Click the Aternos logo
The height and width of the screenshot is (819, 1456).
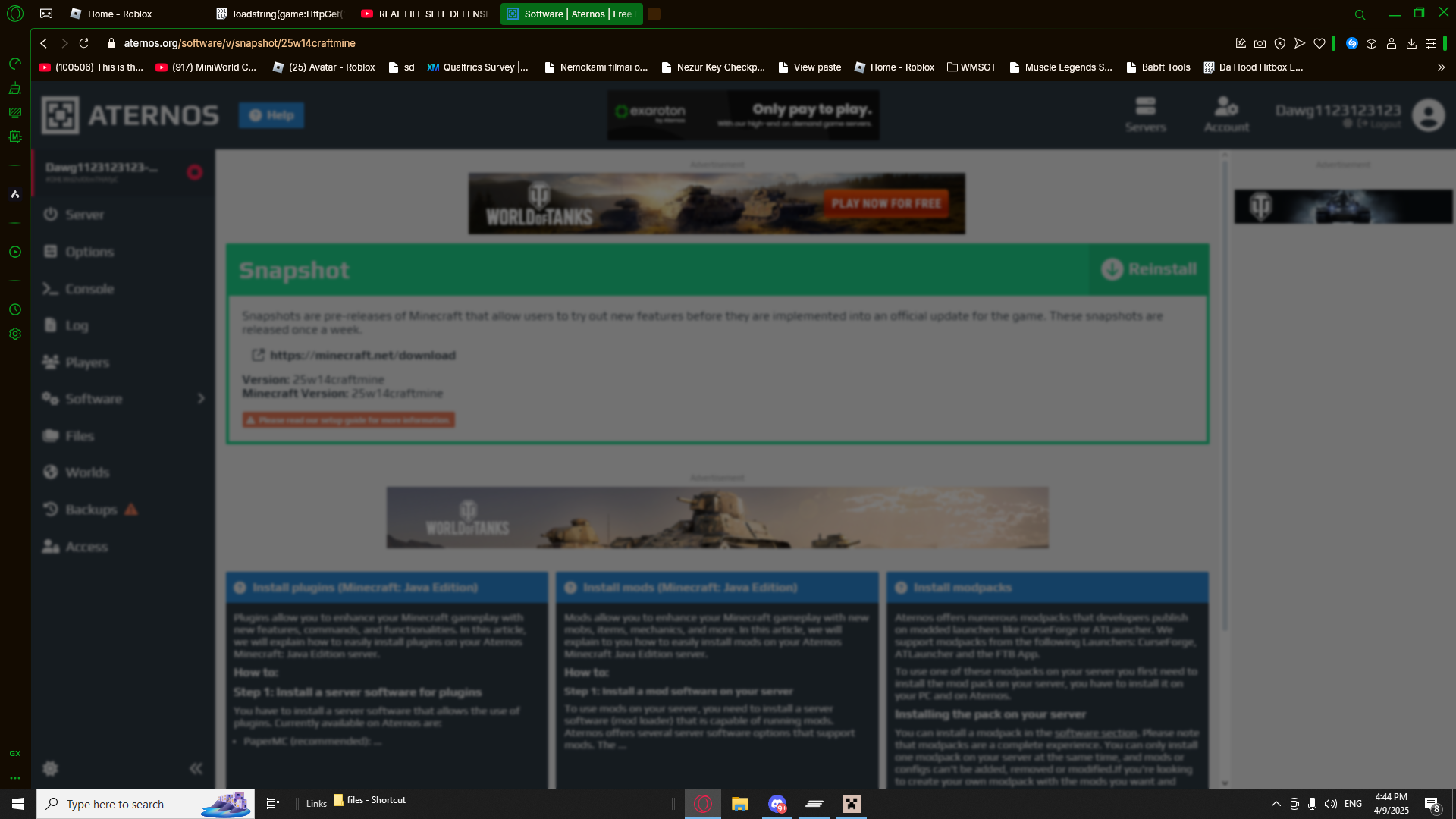tap(130, 115)
